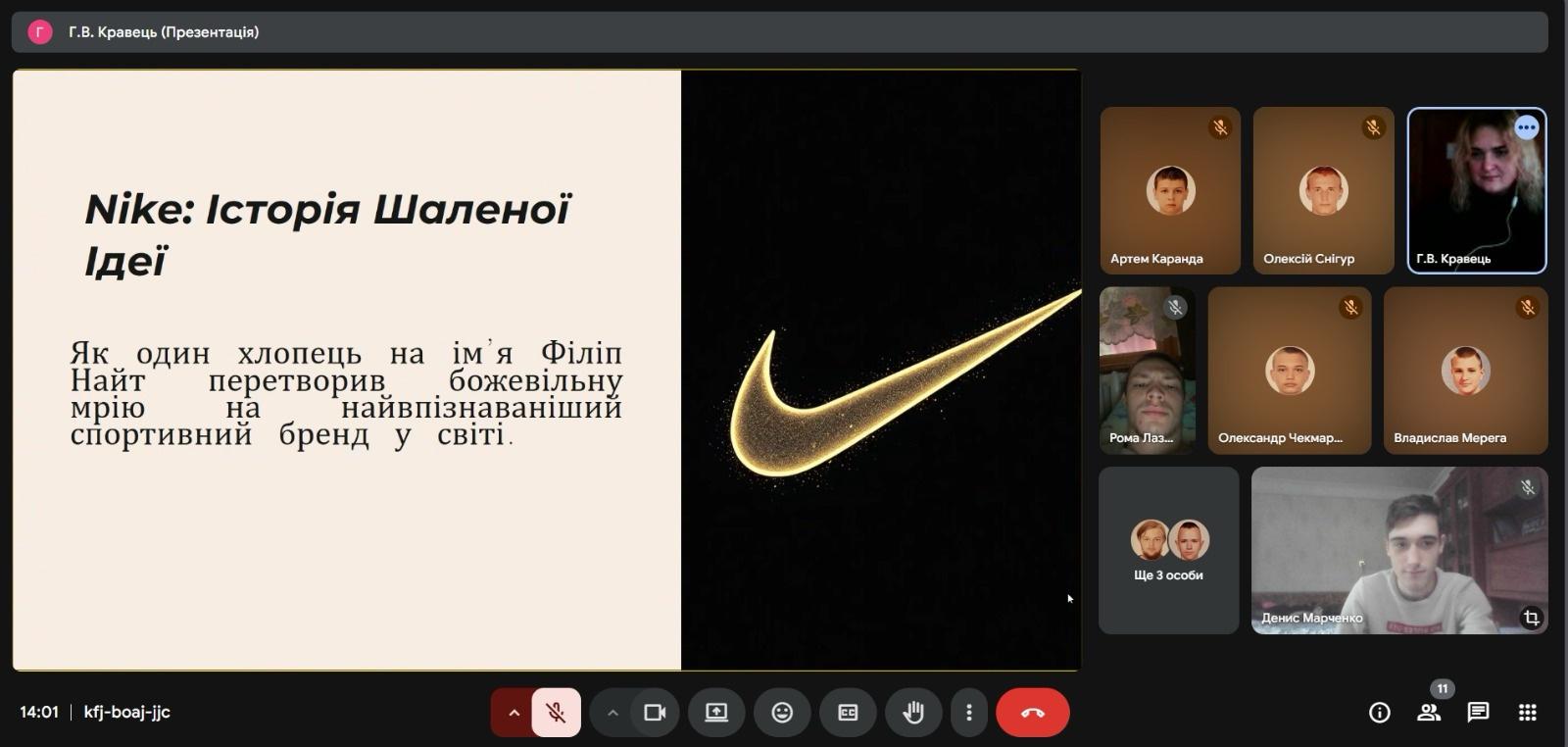Turn on closed captions
1568x747 pixels.
click(848, 713)
